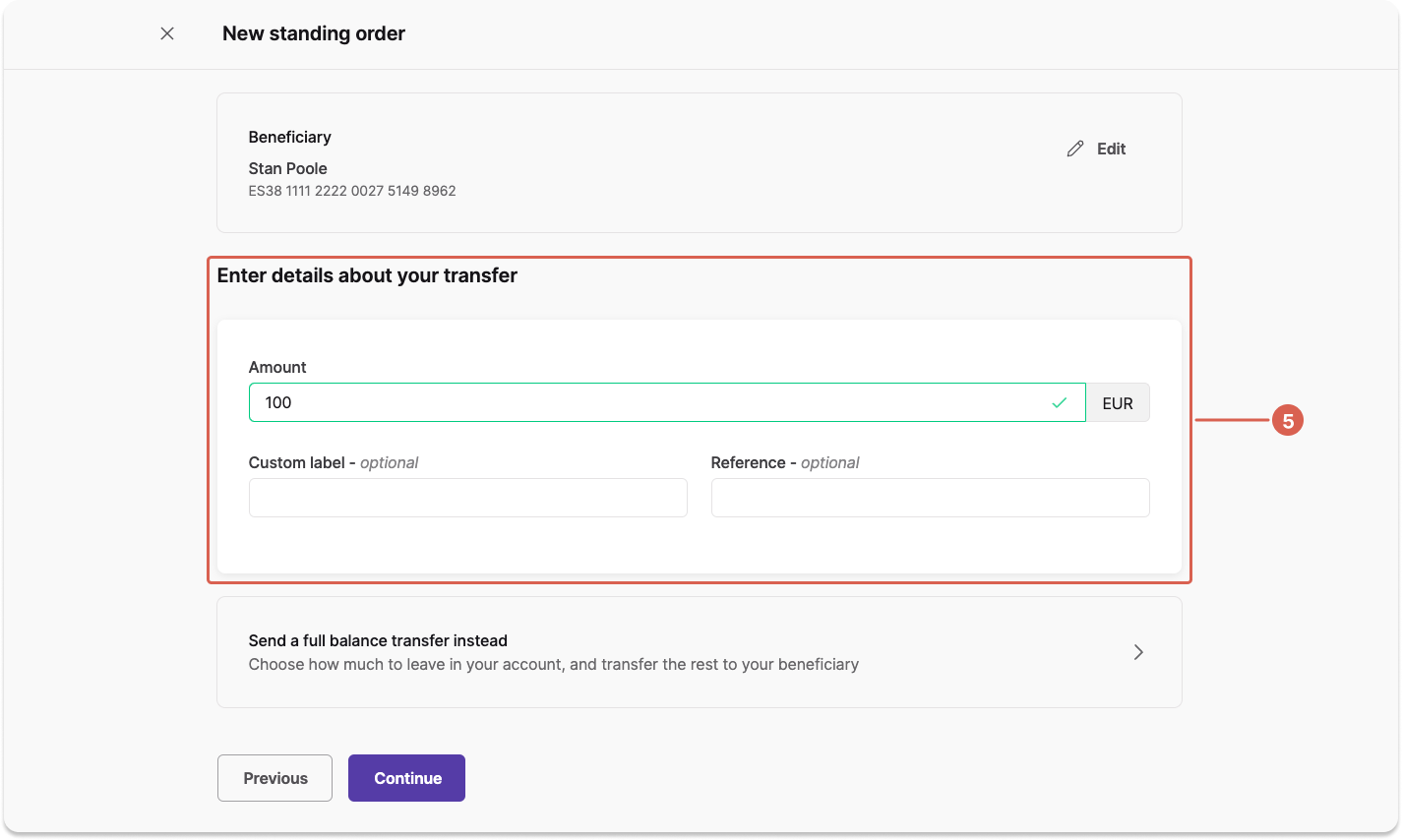
Task: Click the full balance transfer description text
Action: (x=553, y=665)
